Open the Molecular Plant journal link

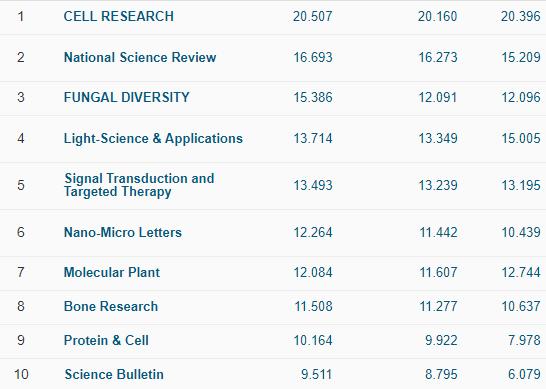click(x=112, y=272)
